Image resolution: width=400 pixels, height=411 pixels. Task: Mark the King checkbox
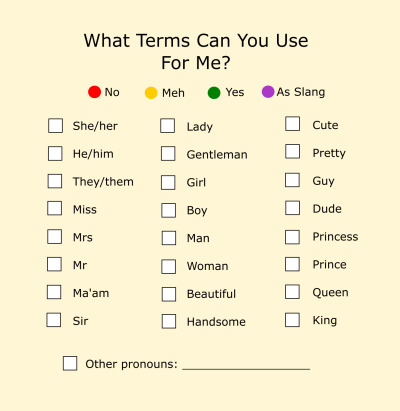coord(292,320)
